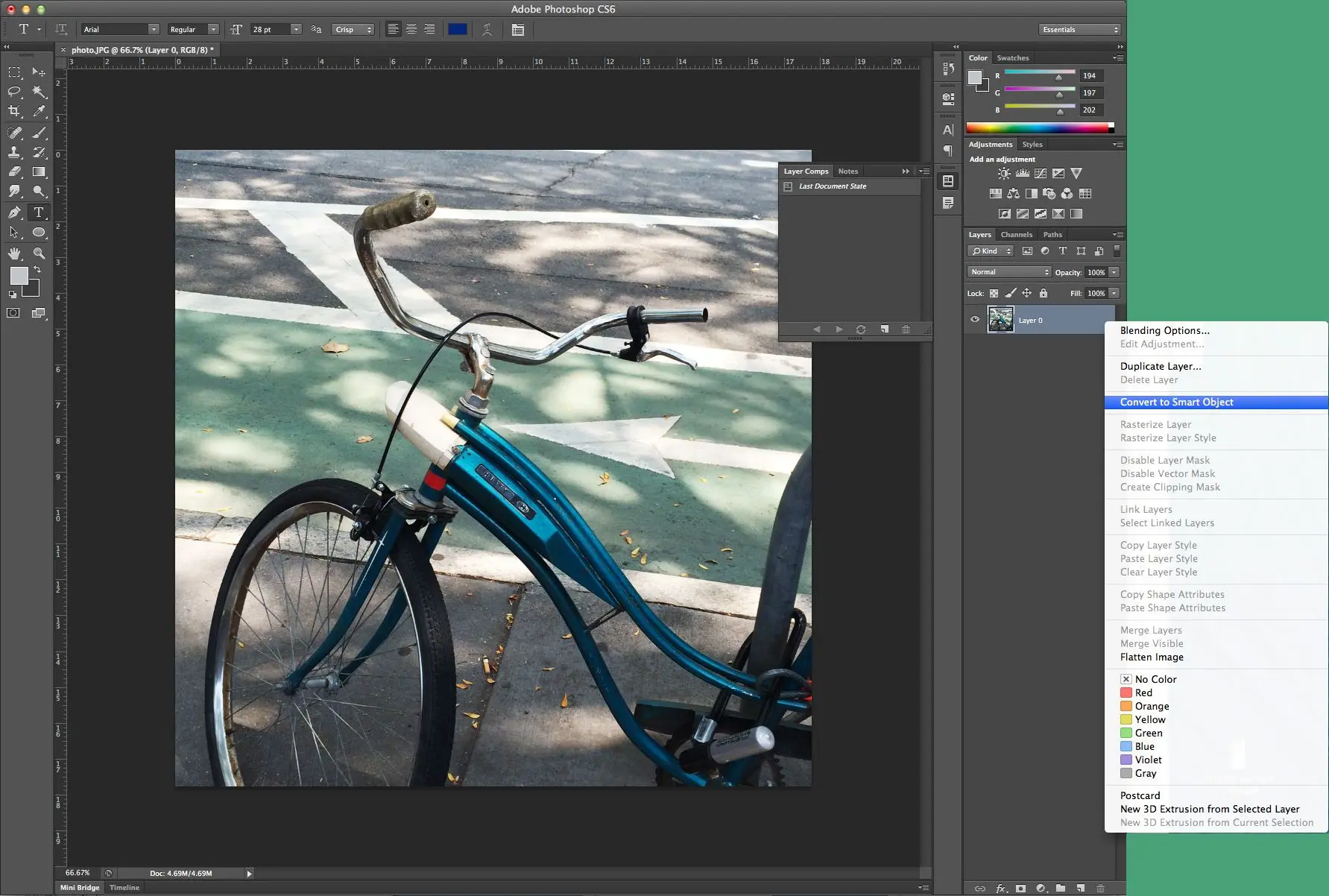Toggle lock transparent pixels
The width and height of the screenshot is (1329, 896).
(x=994, y=293)
